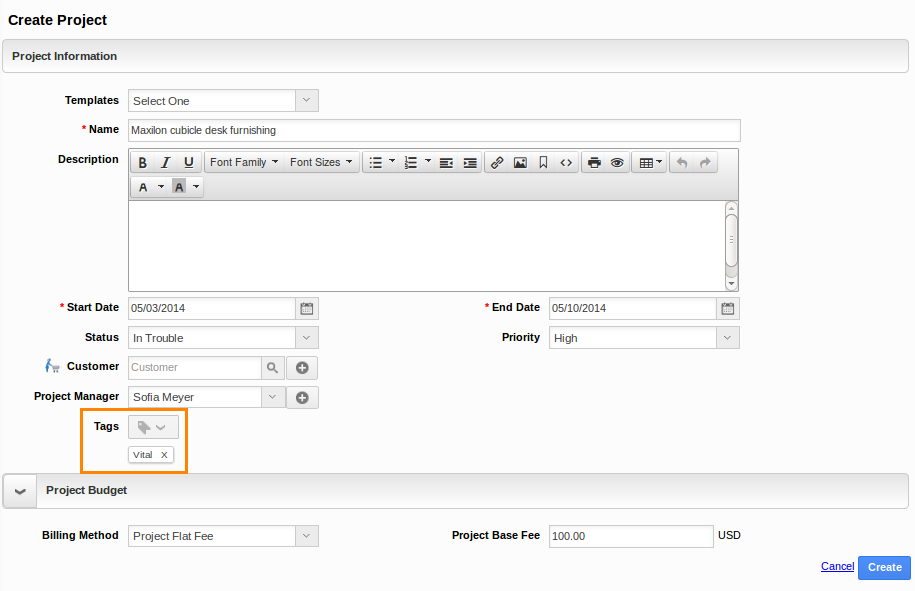The height and width of the screenshot is (591, 915).
Task: Open the Status dropdown showing In Trouble
Action: click(306, 338)
